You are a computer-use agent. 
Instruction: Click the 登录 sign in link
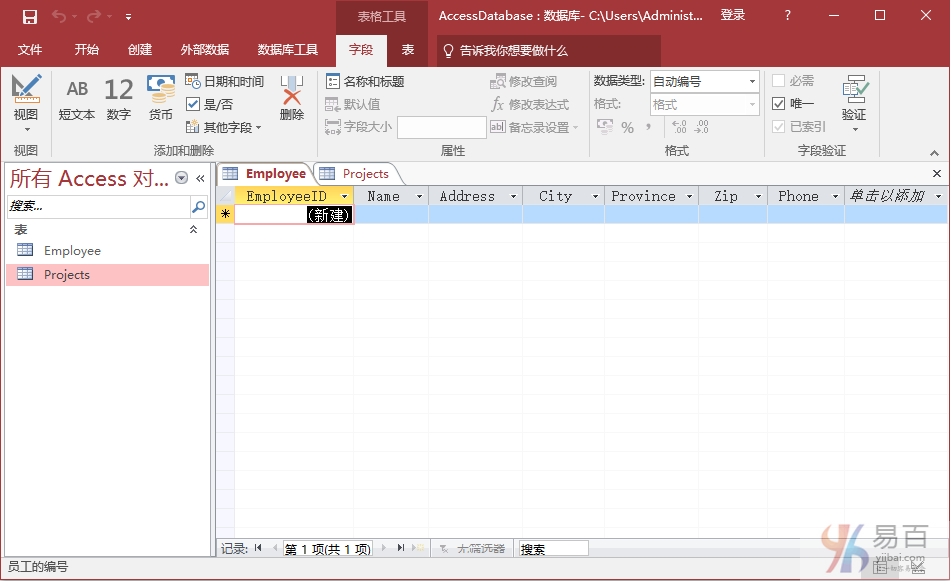pos(733,16)
